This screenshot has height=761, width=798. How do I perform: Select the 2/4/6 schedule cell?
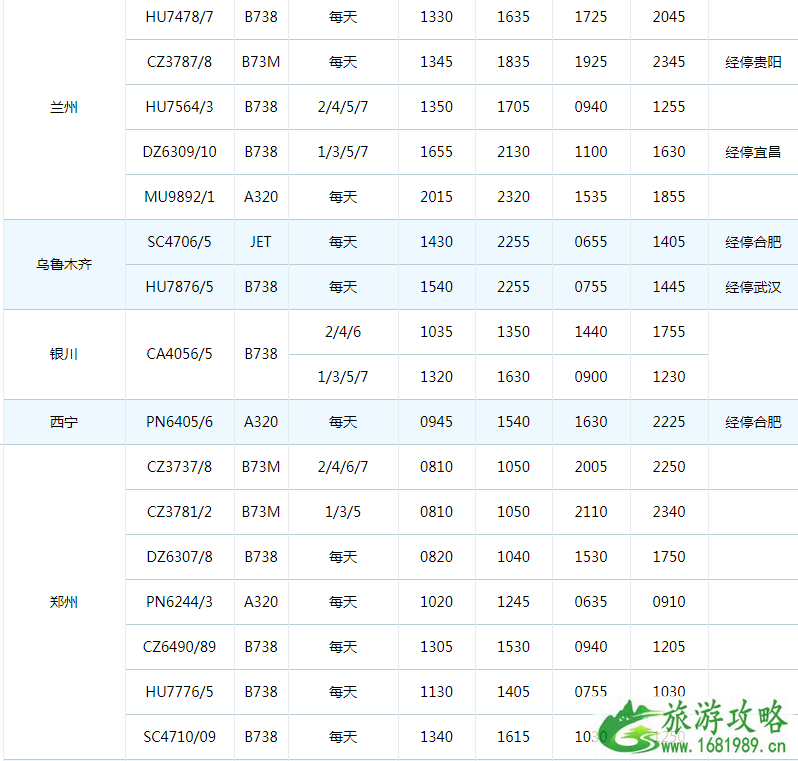(343, 332)
